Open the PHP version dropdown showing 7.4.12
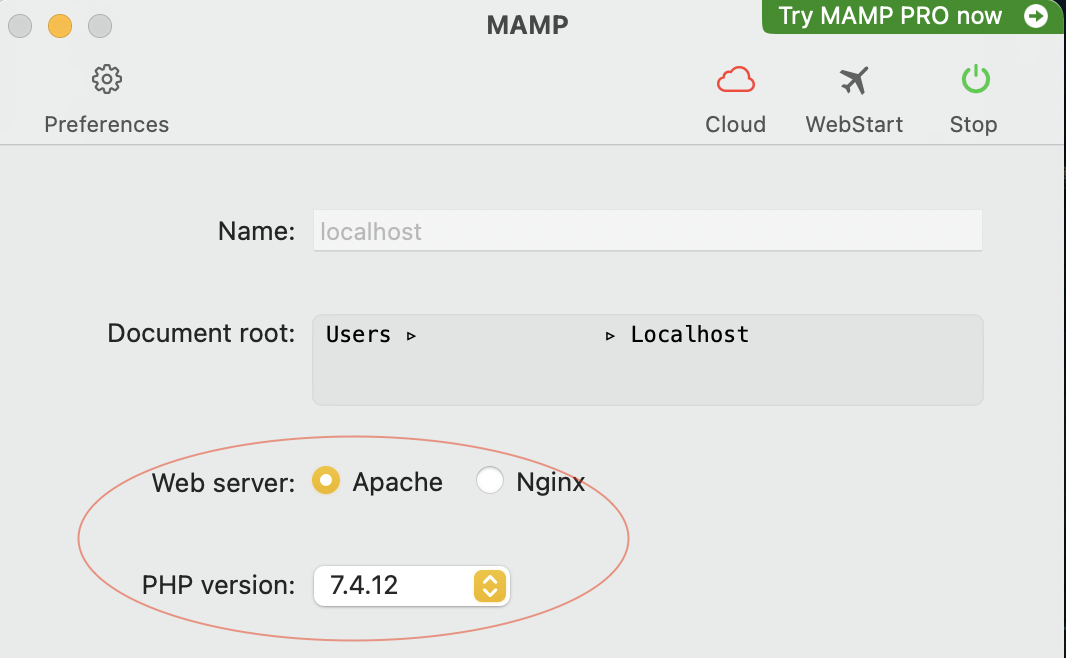The image size is (1066, 658). click(411, 585)
